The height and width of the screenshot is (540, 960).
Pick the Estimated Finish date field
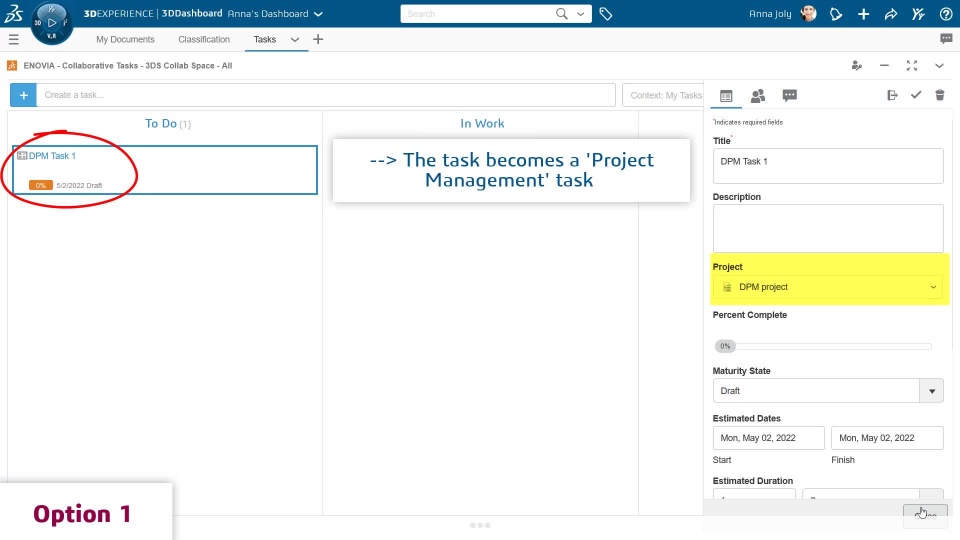[887, 438]
